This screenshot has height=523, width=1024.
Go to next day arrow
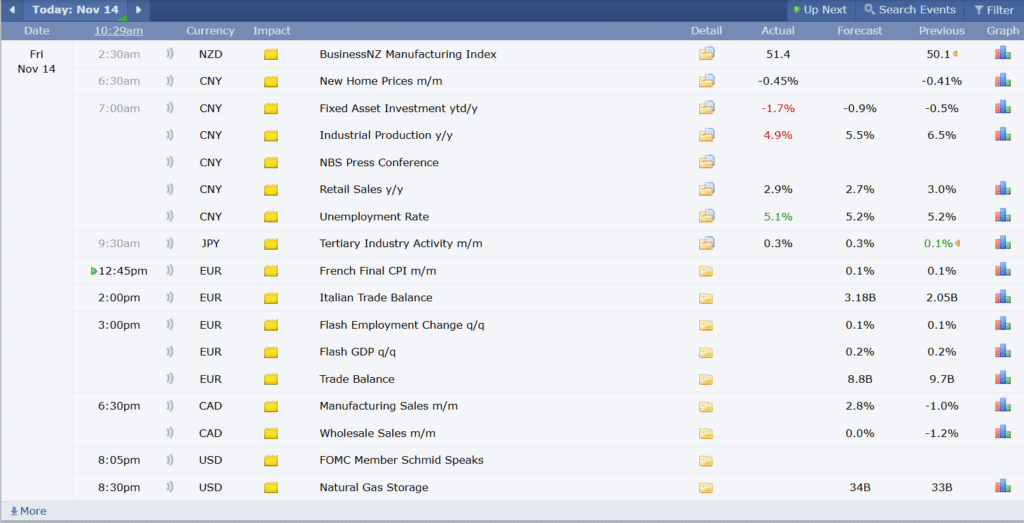coord(139,10)
